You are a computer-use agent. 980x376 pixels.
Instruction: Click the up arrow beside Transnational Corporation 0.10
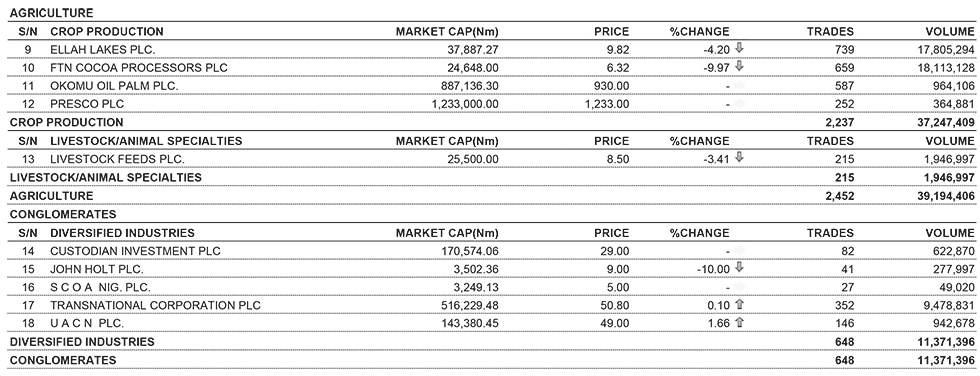click(739, 305)
